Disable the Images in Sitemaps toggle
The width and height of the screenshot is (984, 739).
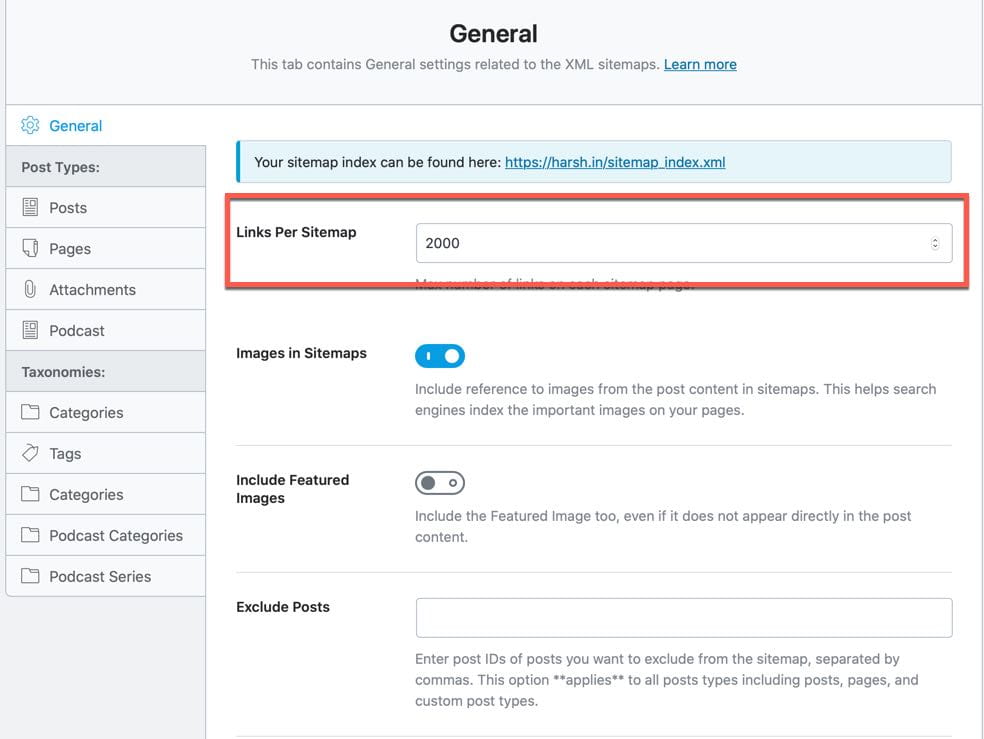[440, 355]
